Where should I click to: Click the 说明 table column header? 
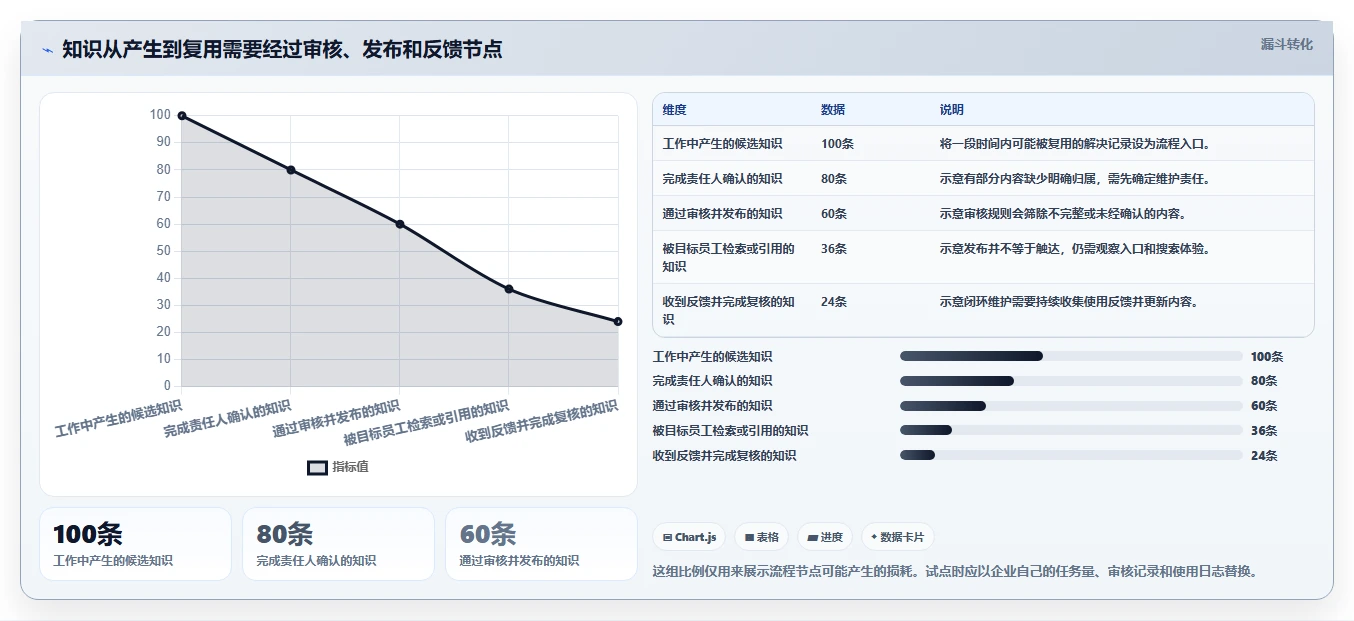click(952, 110)
